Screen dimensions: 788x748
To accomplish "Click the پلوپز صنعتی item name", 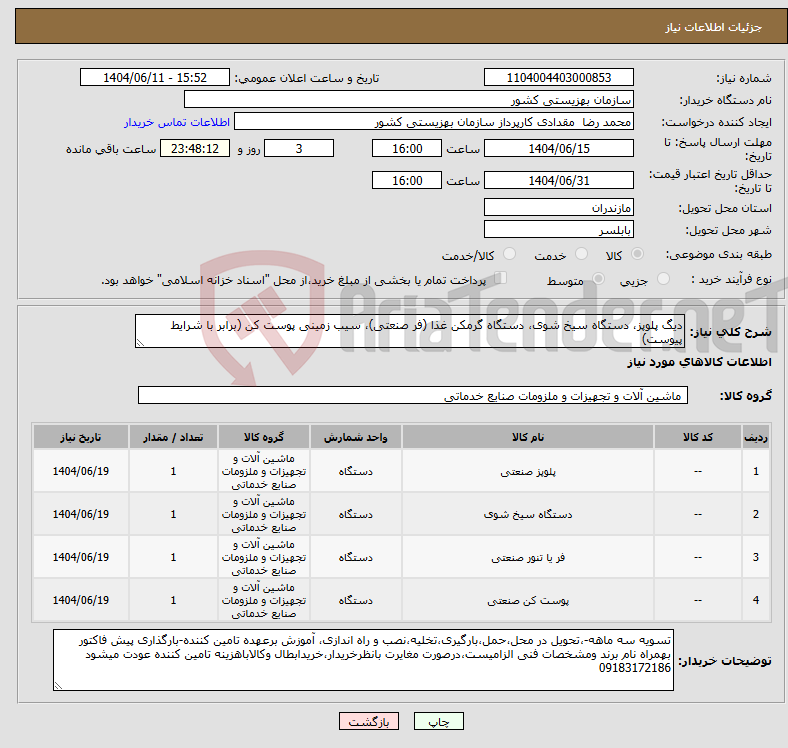I will pyautogui.click(x=528, y=472).
